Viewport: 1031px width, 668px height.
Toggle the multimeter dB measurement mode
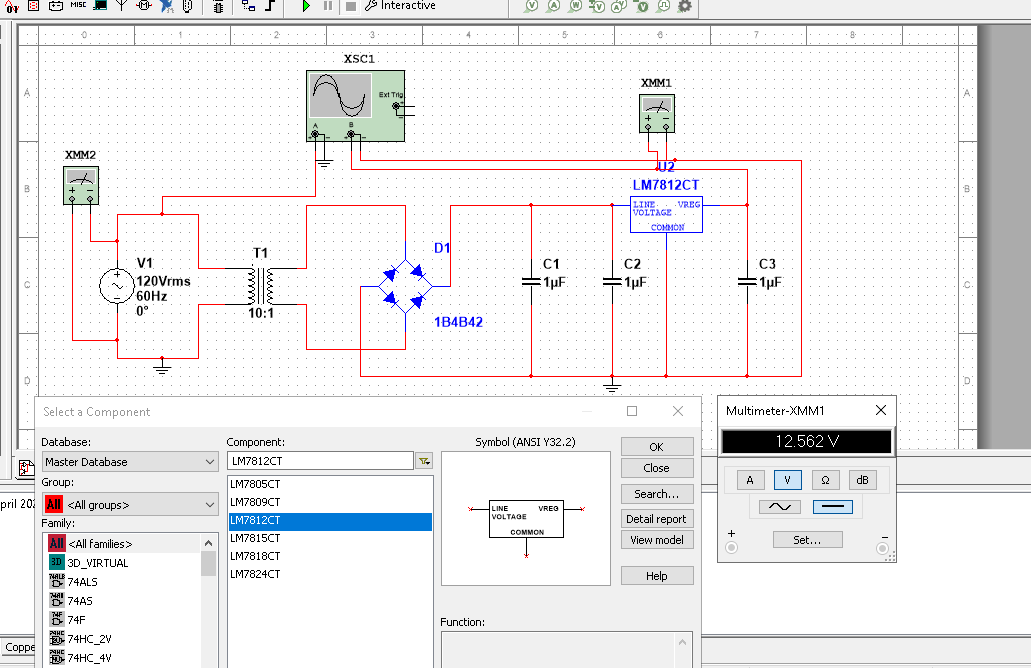pos(862,480)
